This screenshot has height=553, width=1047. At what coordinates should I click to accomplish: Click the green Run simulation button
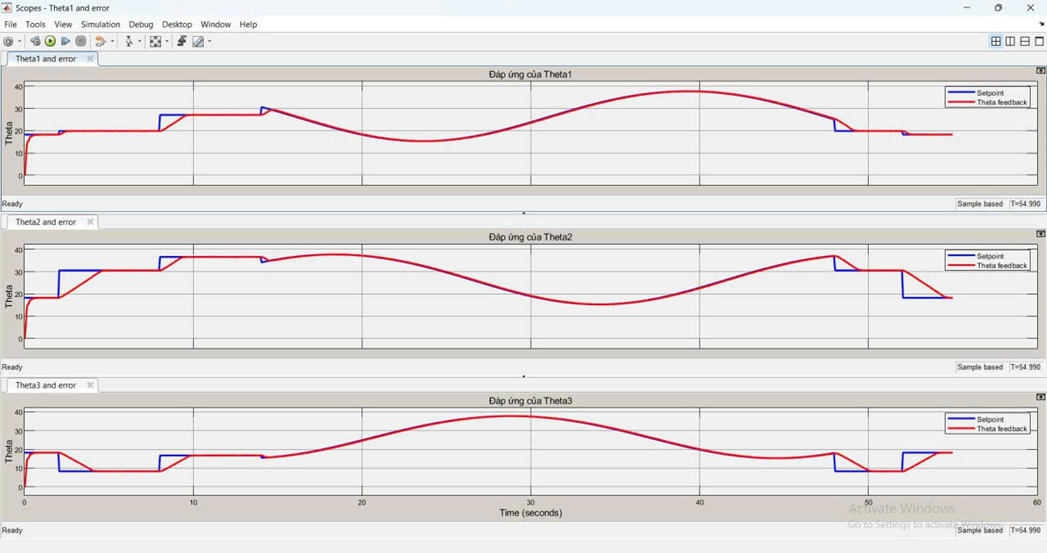point(50,42)
